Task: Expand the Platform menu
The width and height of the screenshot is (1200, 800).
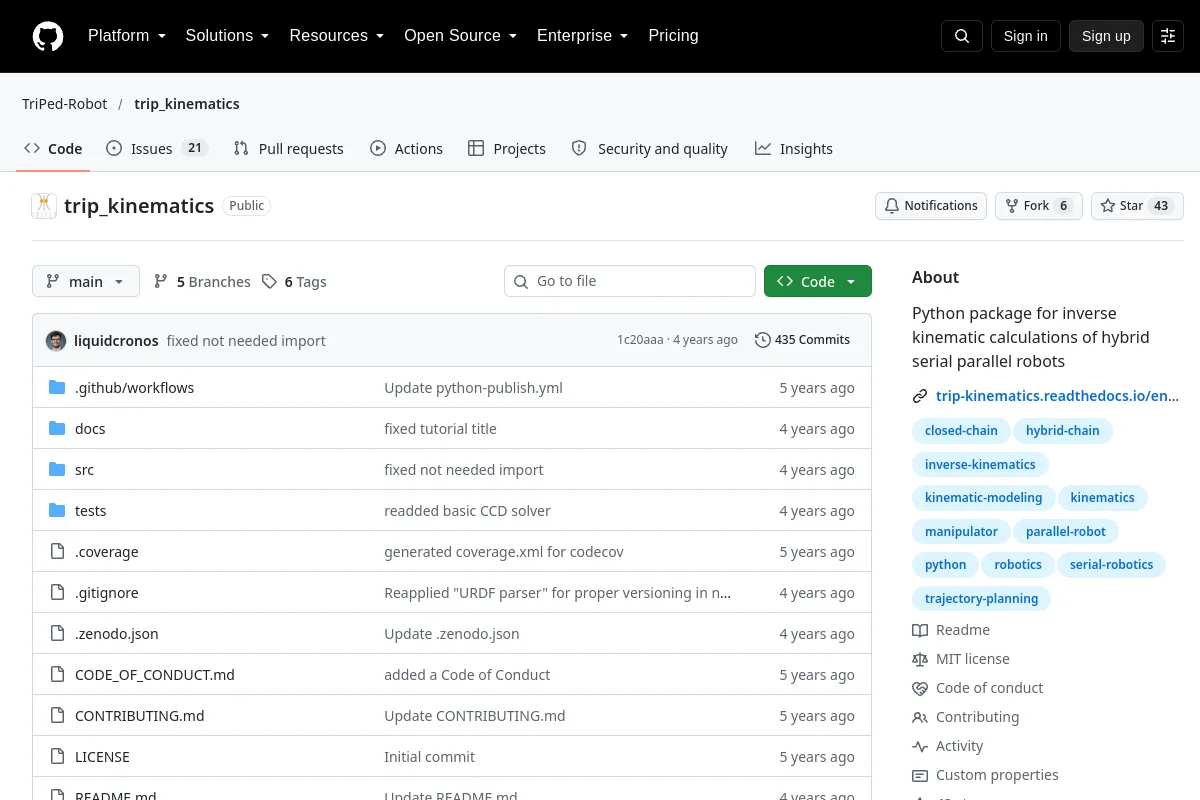Action: (x=127, y=36)
